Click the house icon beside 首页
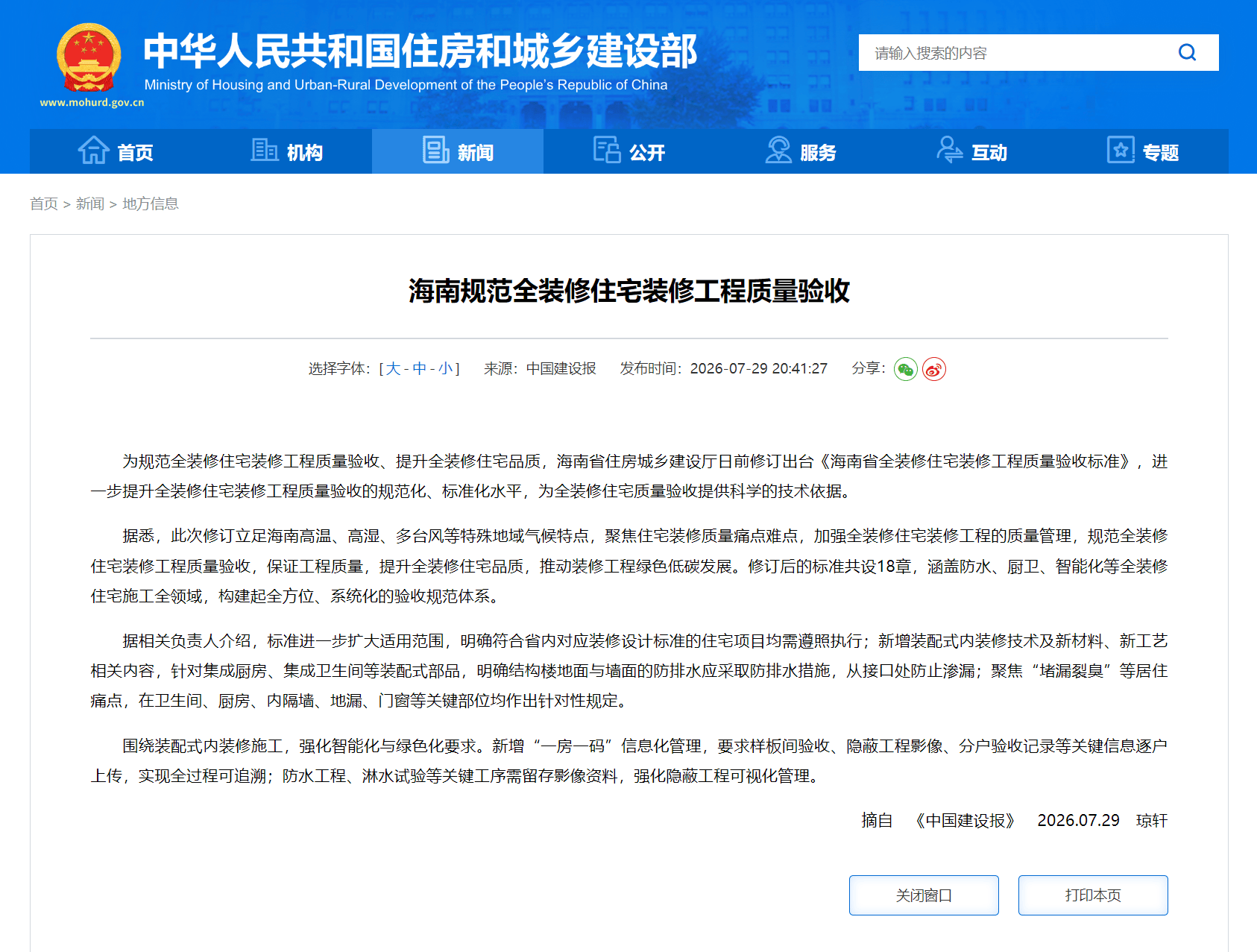 click(94, 150)
